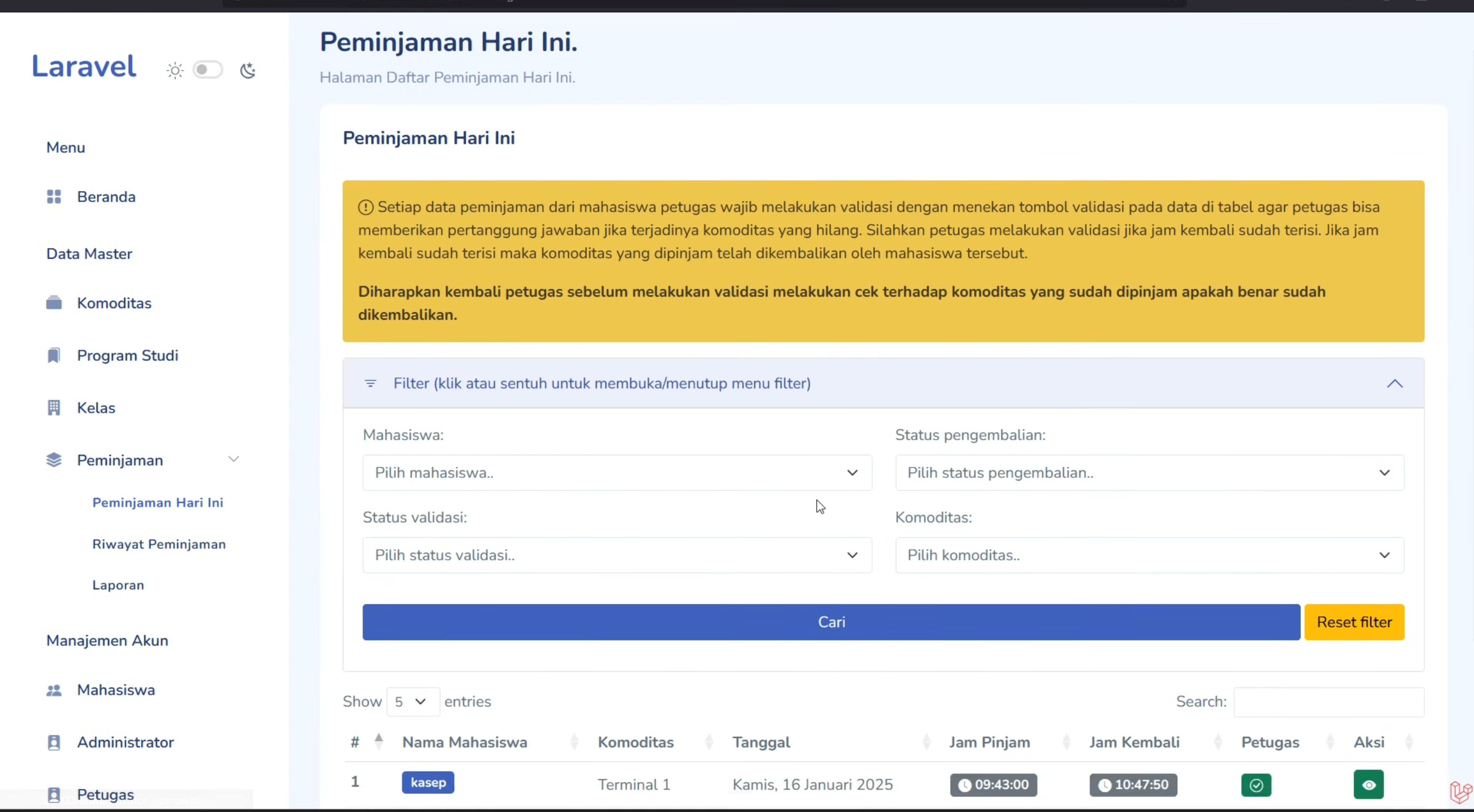Click the green eye detail button for kasep
Screen dimensions: 1474x812
pyautogui.click(x=1368, y=785)
